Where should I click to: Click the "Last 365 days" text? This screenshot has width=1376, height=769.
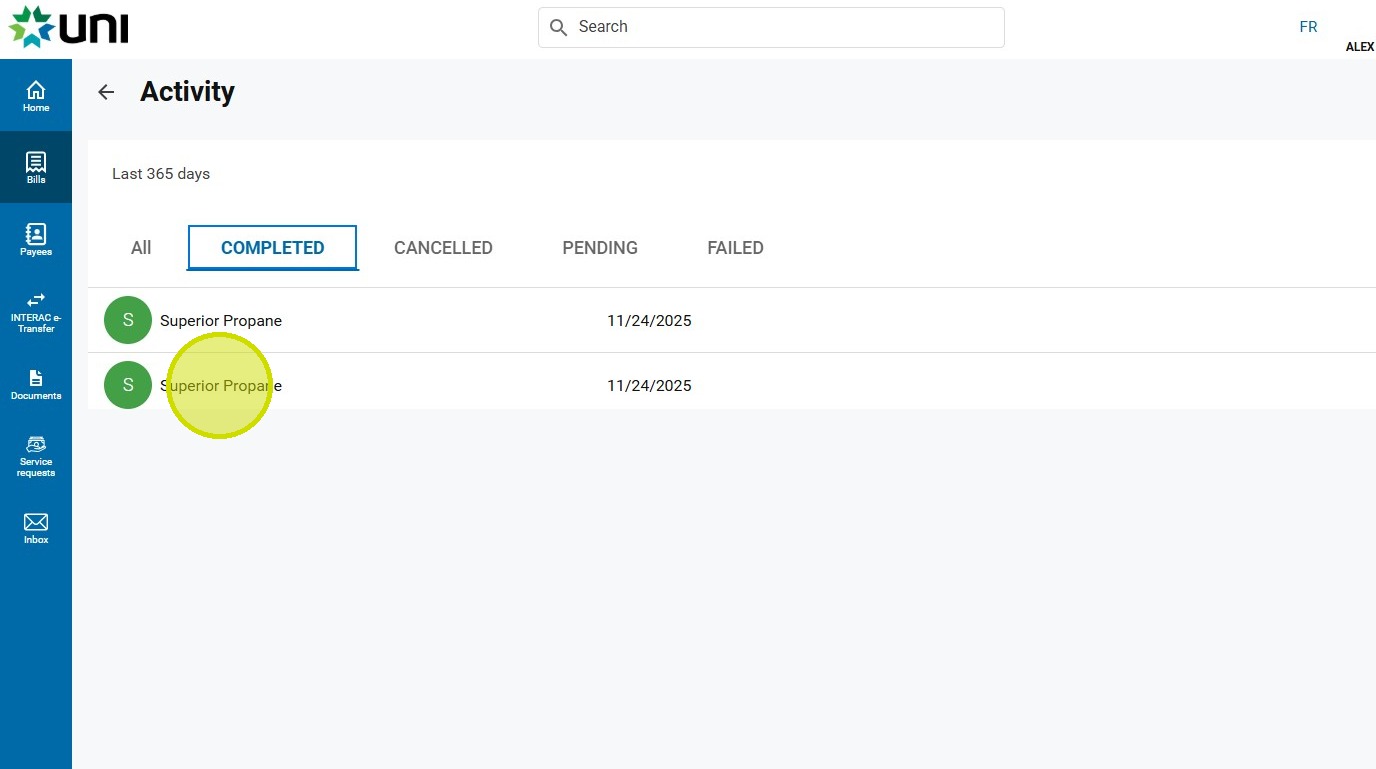(x=161, y=174)
